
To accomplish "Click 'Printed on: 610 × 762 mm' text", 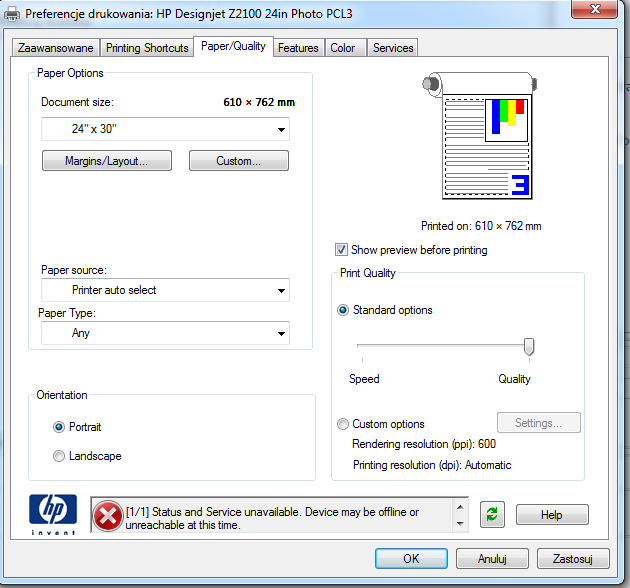I will pos(481,226).
